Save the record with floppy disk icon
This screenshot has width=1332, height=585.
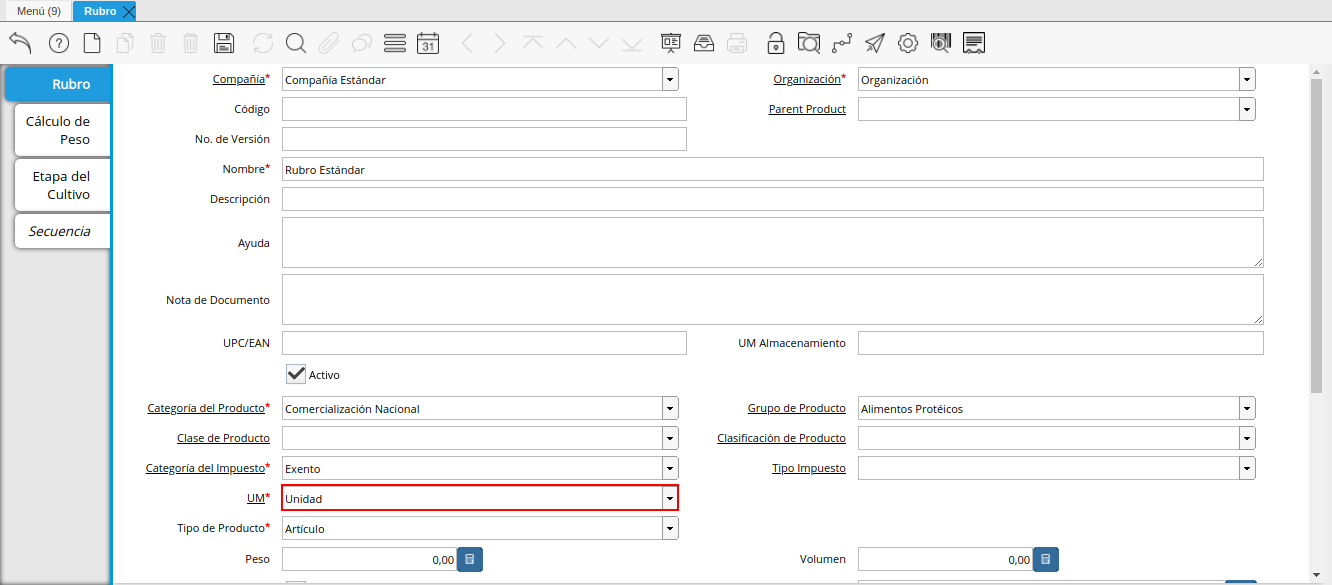[224, 43]
